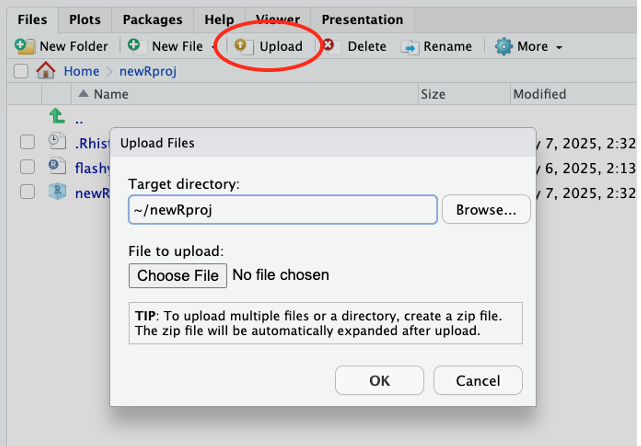Sort files by the Name column
The image size is (641, 446).
tap(111, 94)
